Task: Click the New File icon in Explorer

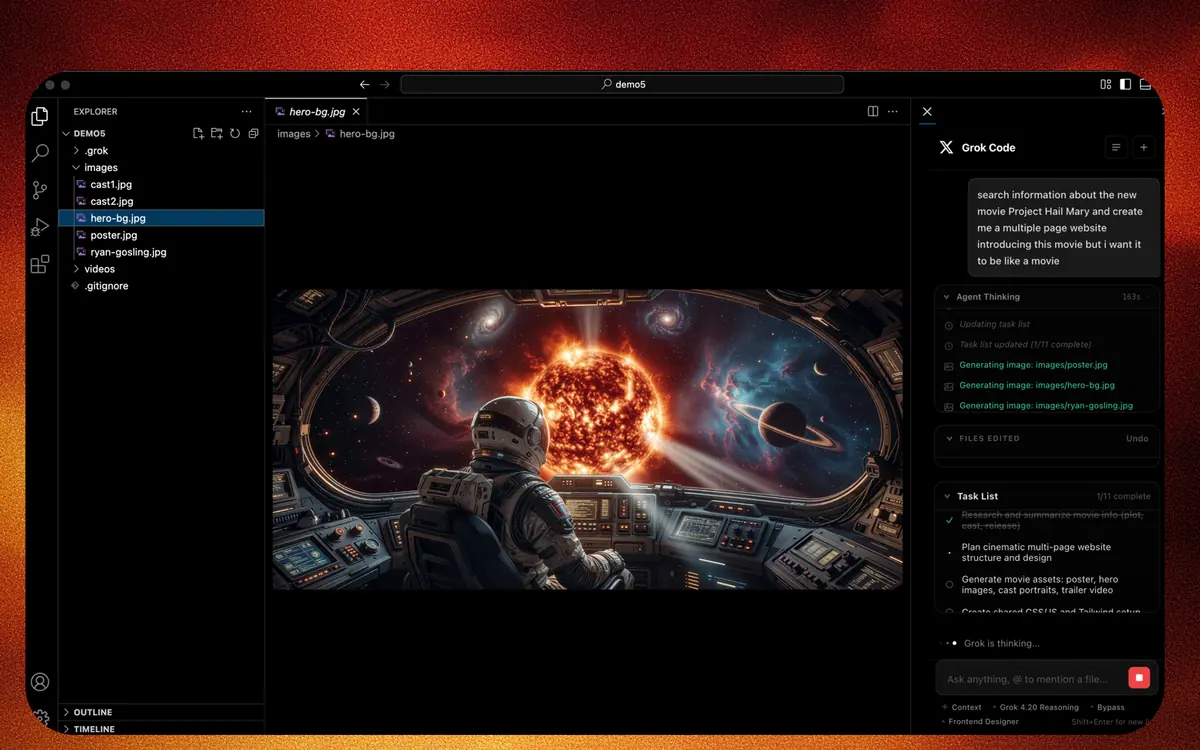Action: [x=198, y=133]
